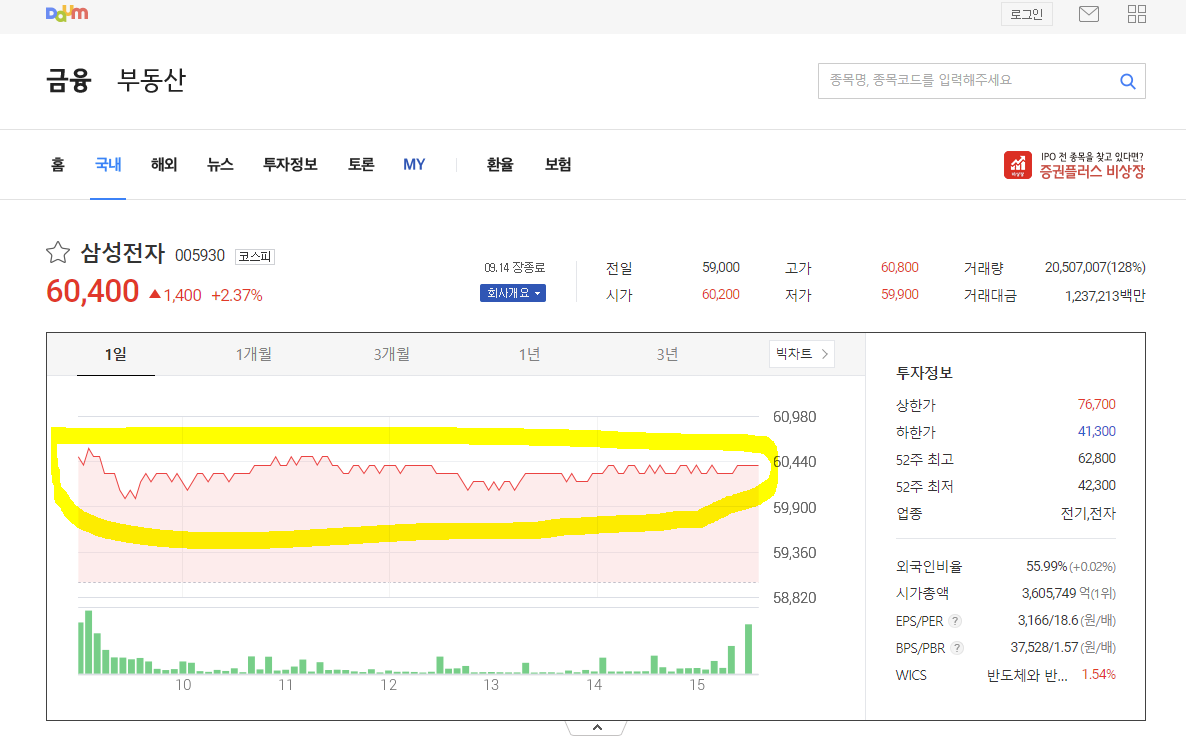Click the tallest volume bar near 15

click(749, 649)
